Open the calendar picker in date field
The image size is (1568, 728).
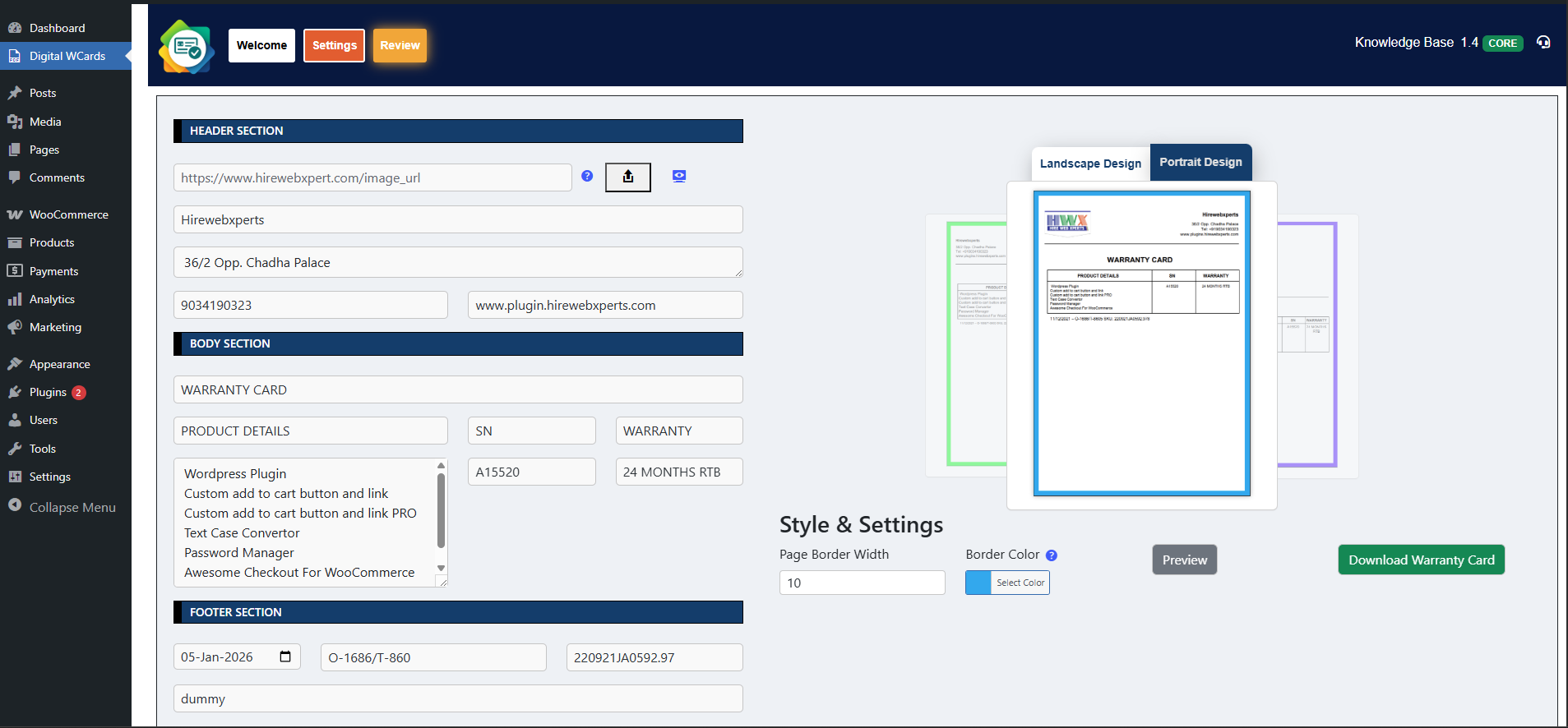tap(285, 657)
